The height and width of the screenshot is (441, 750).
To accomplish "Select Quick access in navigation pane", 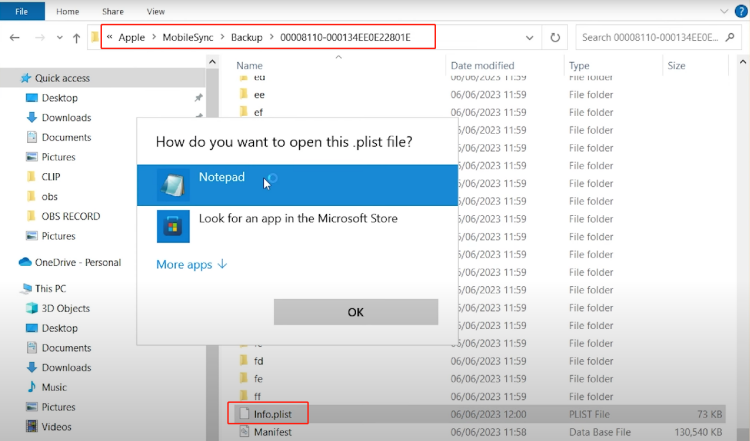I will coord(62,78).
